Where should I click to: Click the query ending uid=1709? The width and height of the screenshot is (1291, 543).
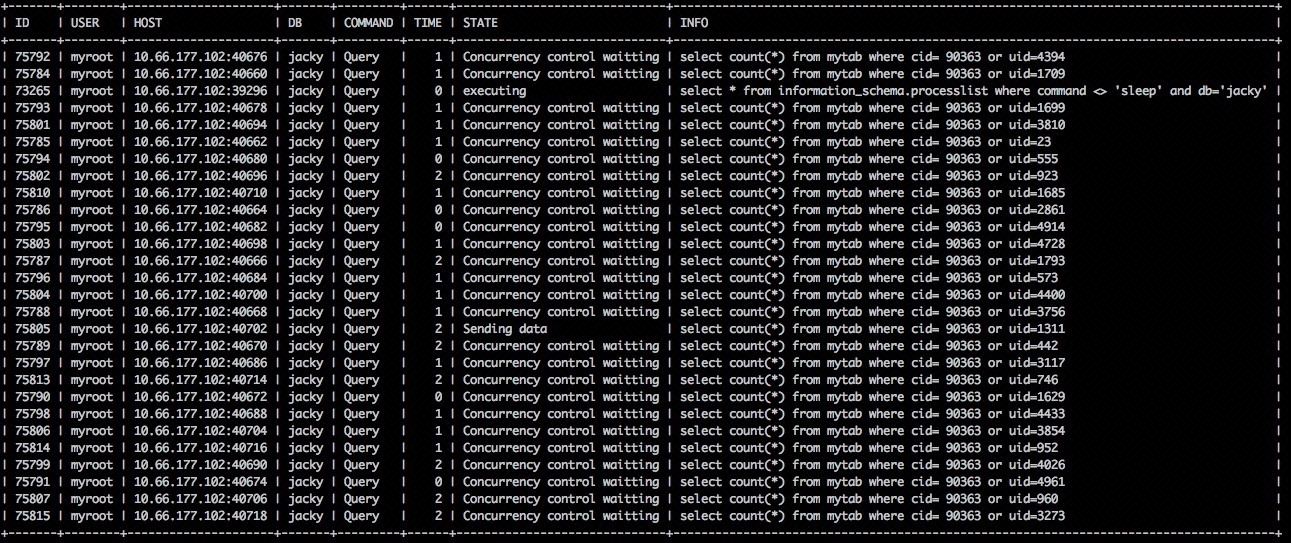[872, 74]
